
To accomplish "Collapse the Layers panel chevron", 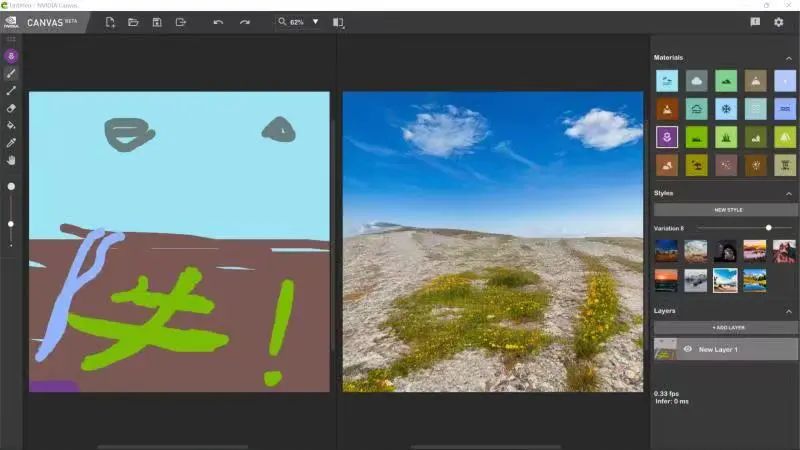I will 789,311.
